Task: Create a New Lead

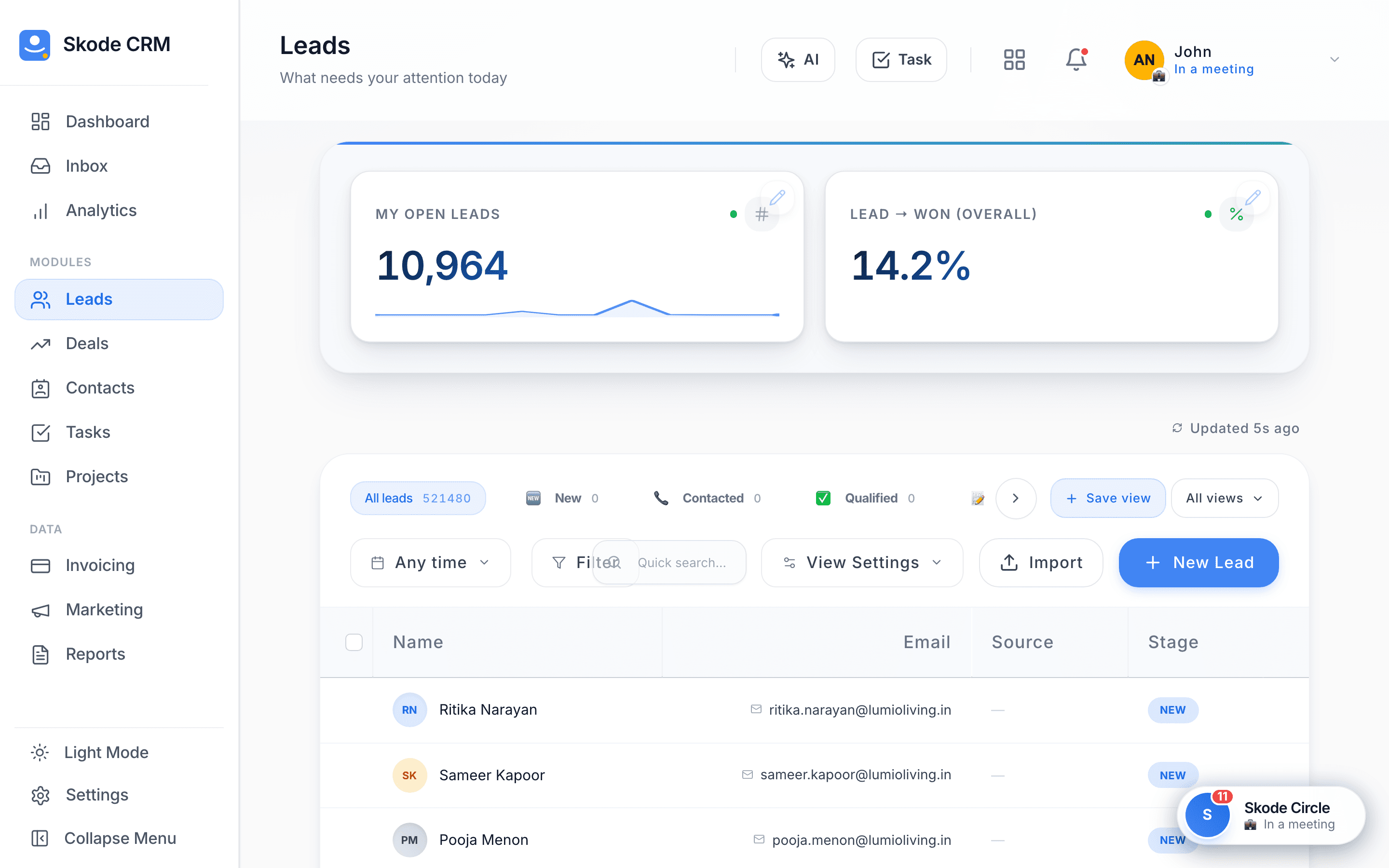Action: pos(1199,563)
